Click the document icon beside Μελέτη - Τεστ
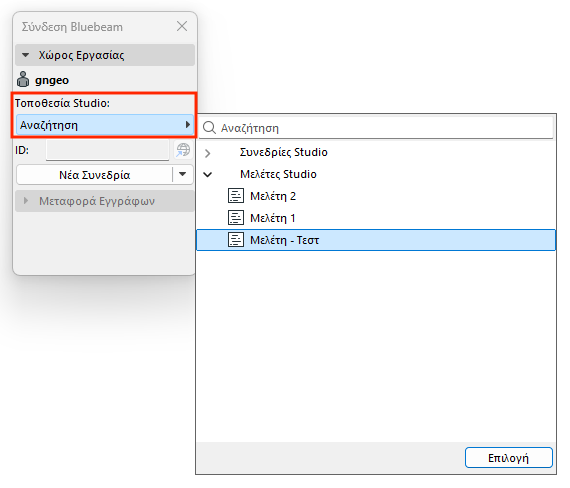This screenshot has width=570, height=488. [x=236, y=240]
